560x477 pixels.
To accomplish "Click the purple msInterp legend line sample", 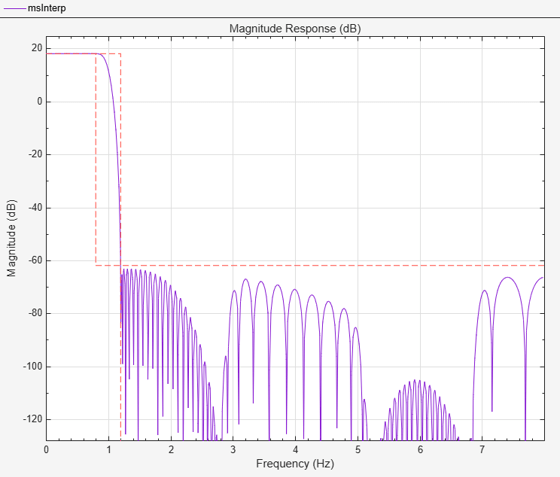I will [15, 8].
